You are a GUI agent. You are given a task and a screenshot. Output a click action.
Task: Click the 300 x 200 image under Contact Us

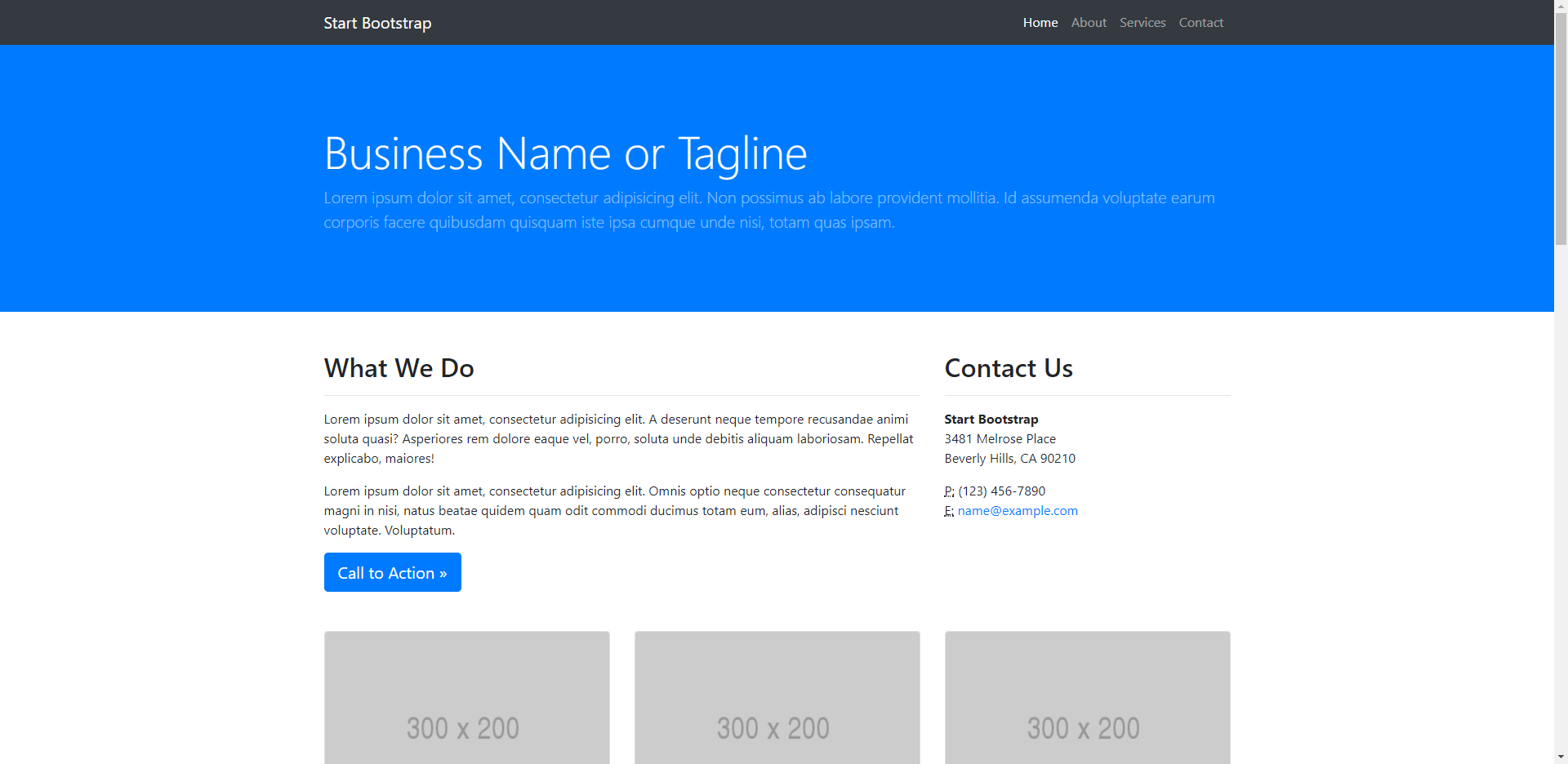click(x=1088, y=698)
